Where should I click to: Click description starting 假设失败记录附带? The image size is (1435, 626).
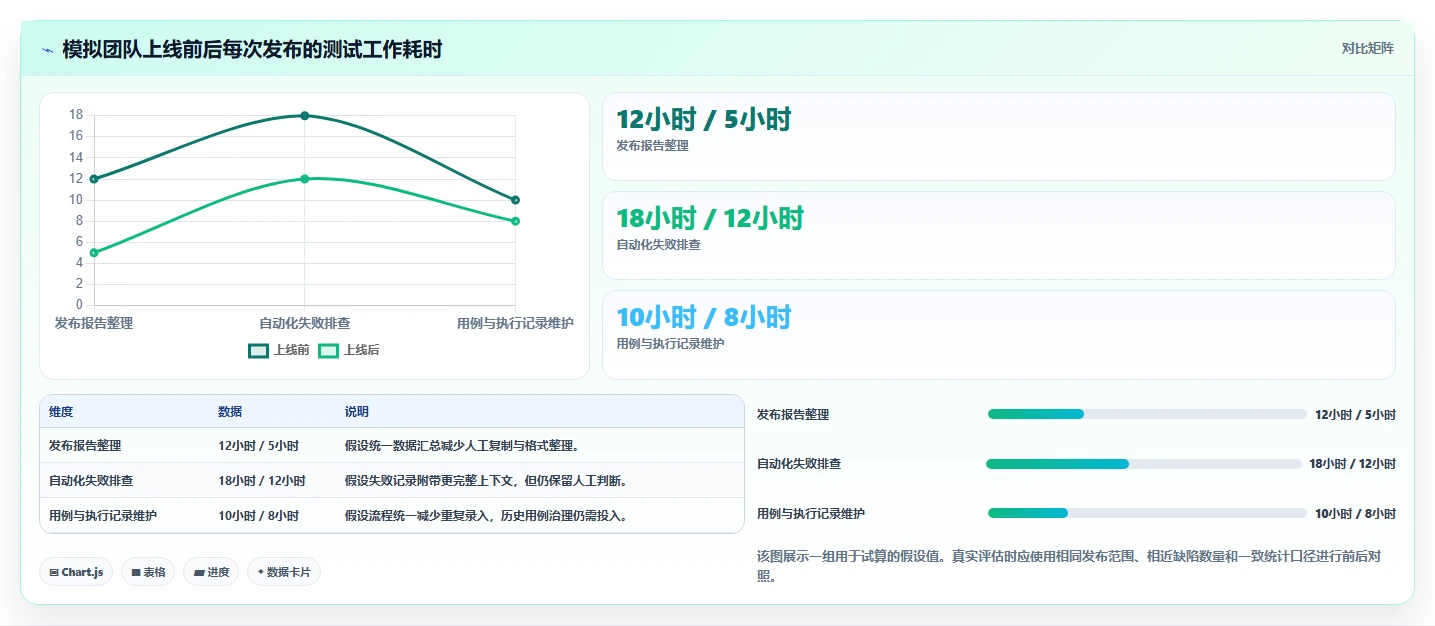click(x=486, y=481)
